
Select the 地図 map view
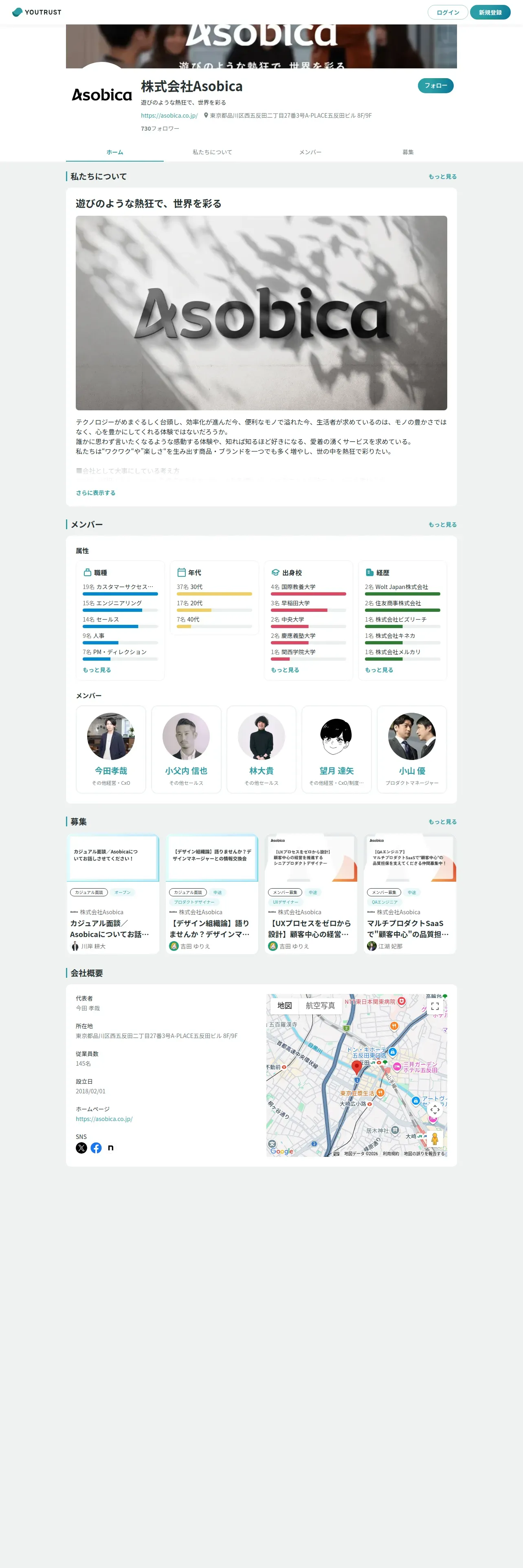tap(285, 1005)
